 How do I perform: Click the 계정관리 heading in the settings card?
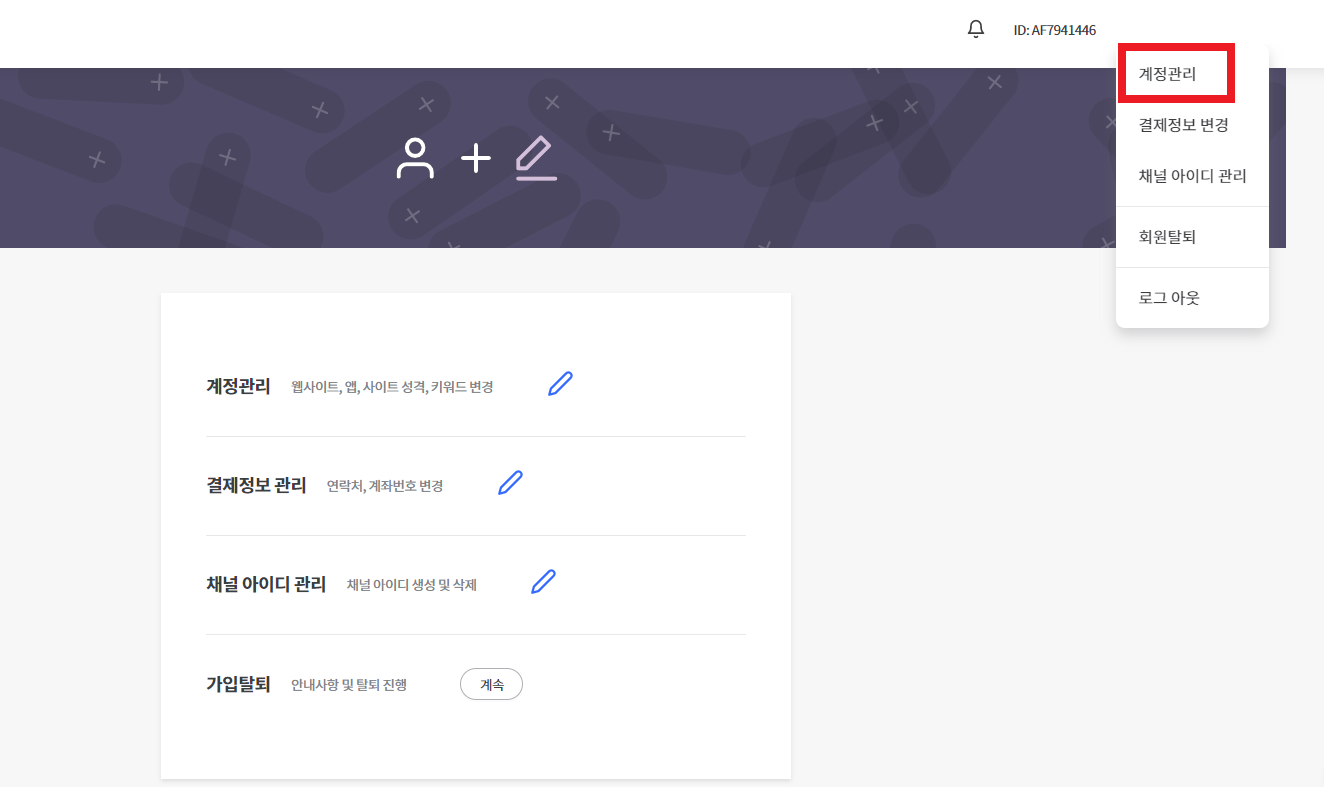pyautogui.click(x=238, y=386)
